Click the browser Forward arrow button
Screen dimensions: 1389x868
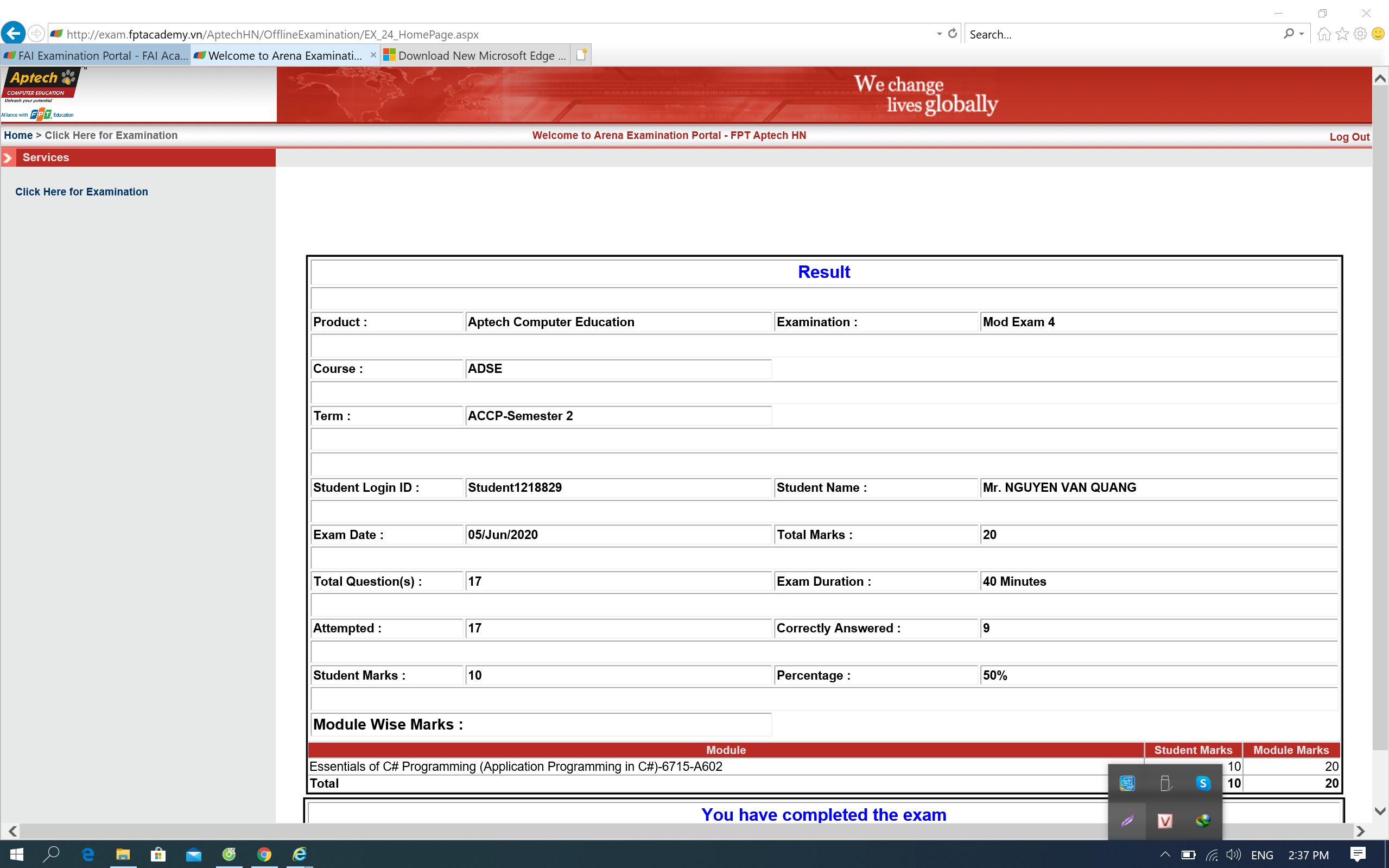coord(36,34)
